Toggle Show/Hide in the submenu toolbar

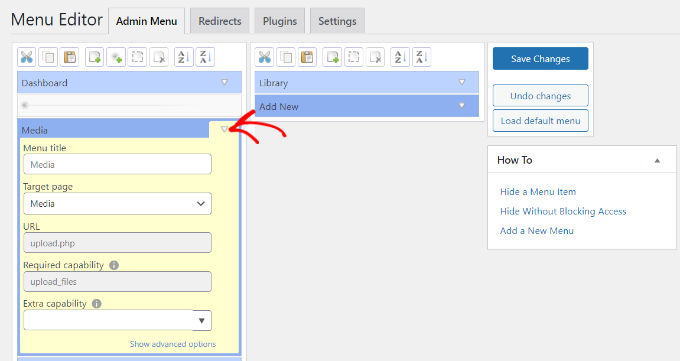click(353, 57)
